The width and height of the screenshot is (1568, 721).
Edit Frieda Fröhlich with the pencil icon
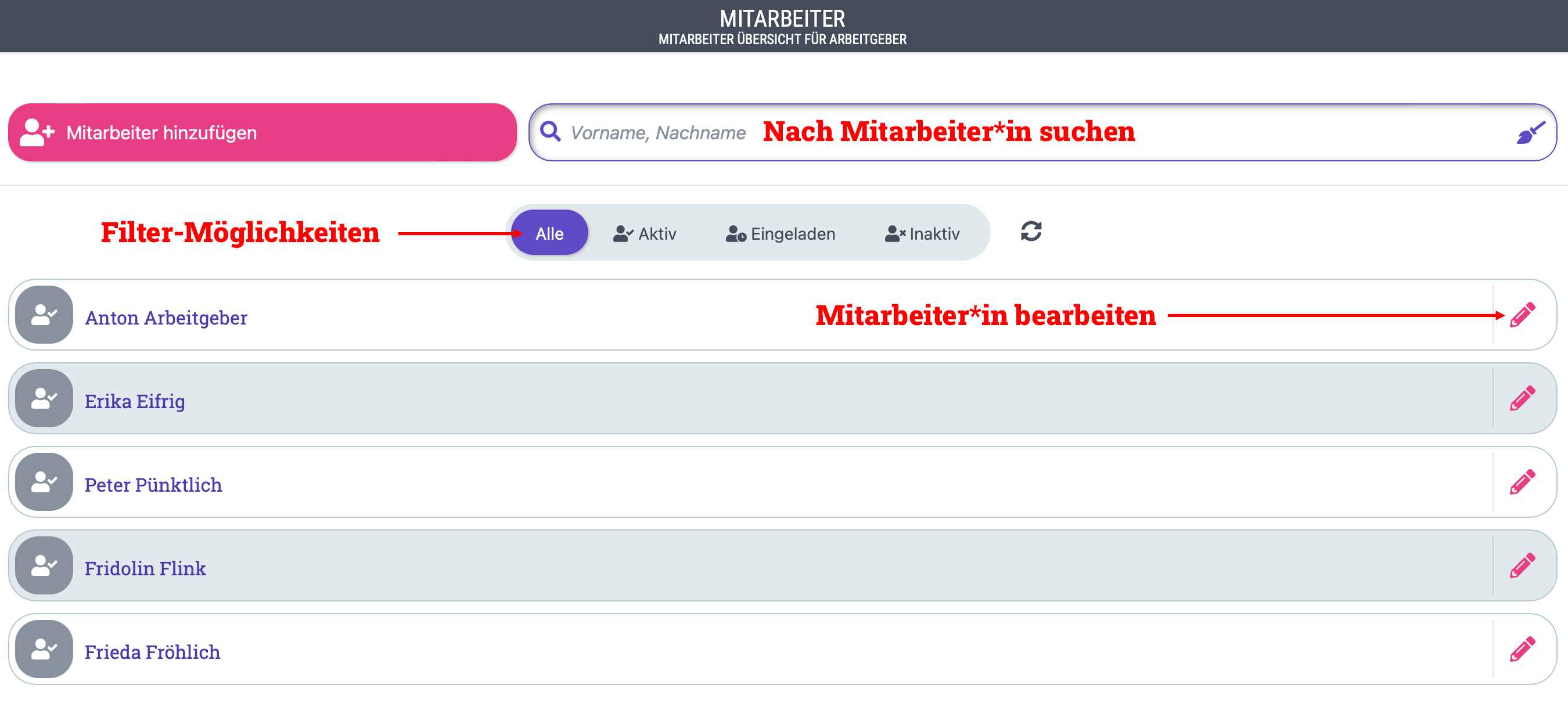point(1522,649)
